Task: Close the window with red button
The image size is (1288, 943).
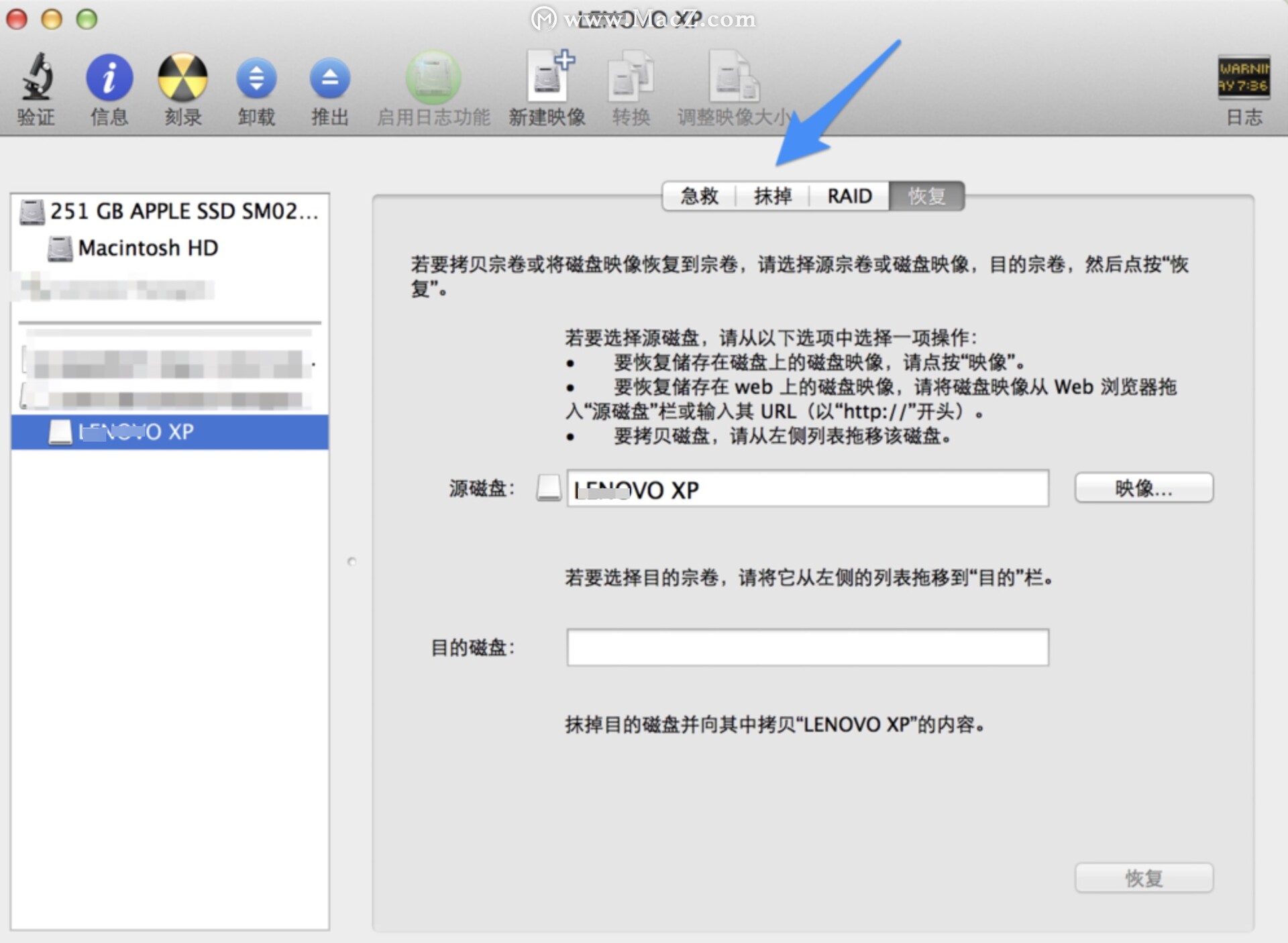Action: tap(17, 19)
